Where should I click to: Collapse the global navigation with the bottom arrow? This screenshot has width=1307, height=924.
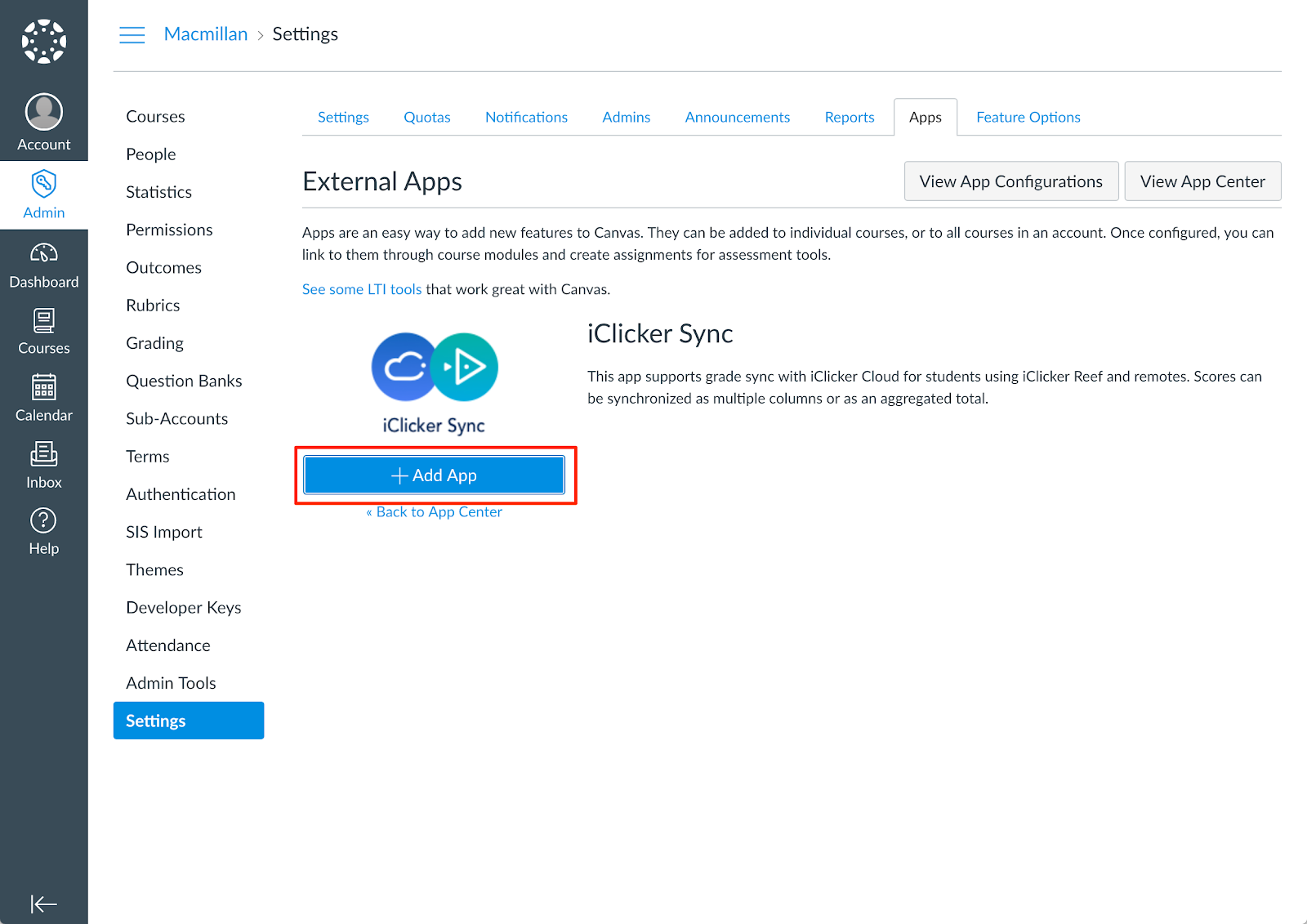tap(44, 904)
